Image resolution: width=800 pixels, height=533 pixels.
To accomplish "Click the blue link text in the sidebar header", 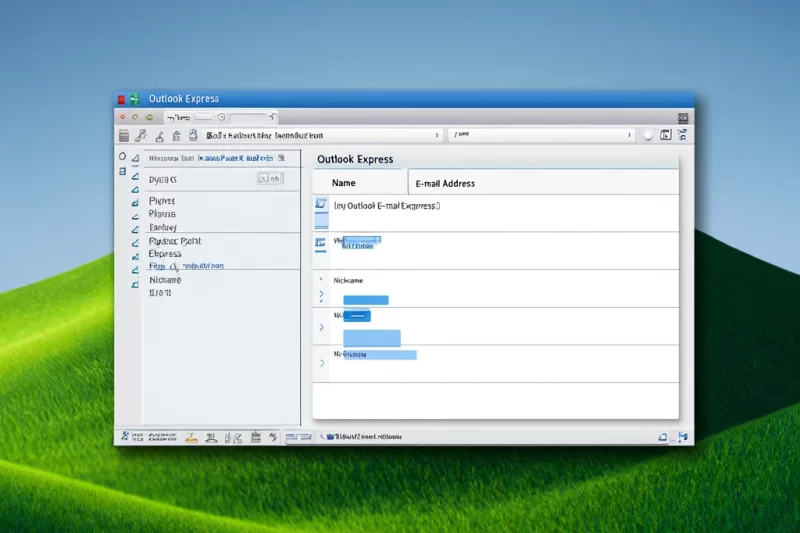I will click(x=235, y=158).
